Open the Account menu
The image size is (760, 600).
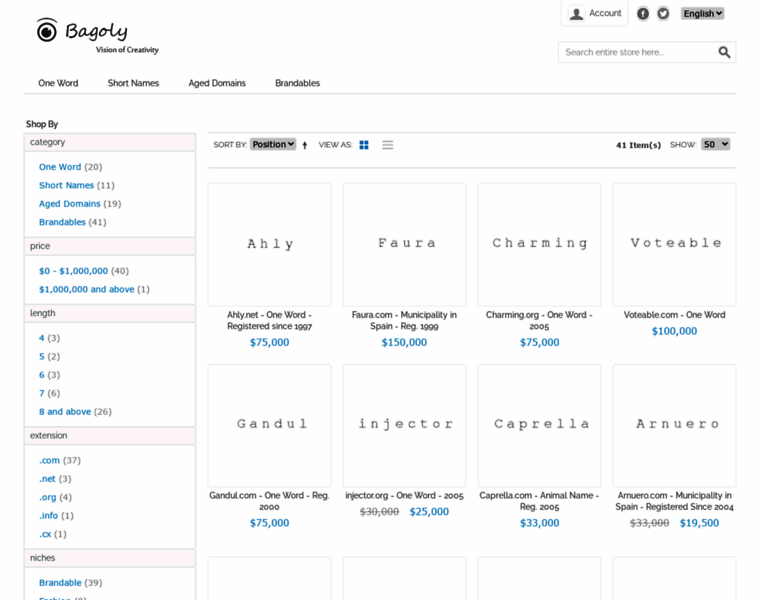click(595, 13)
